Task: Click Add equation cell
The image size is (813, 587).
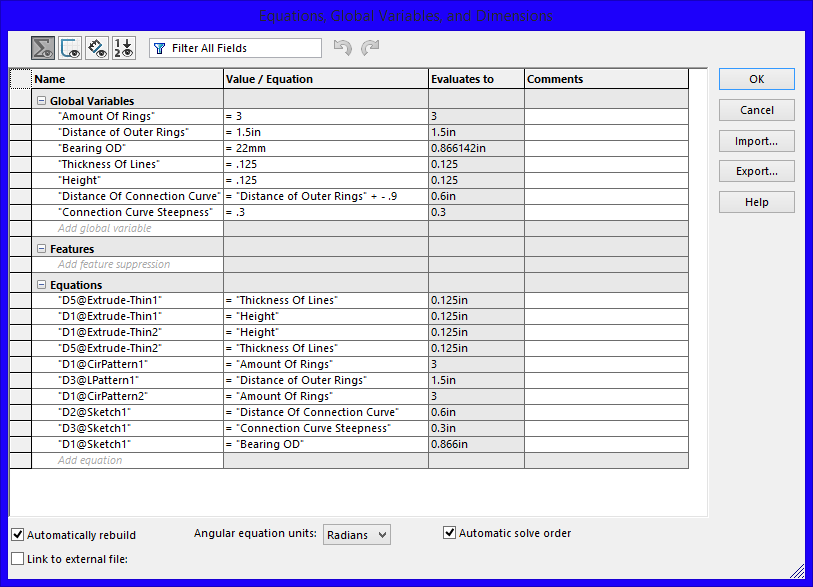Action: 128,460
